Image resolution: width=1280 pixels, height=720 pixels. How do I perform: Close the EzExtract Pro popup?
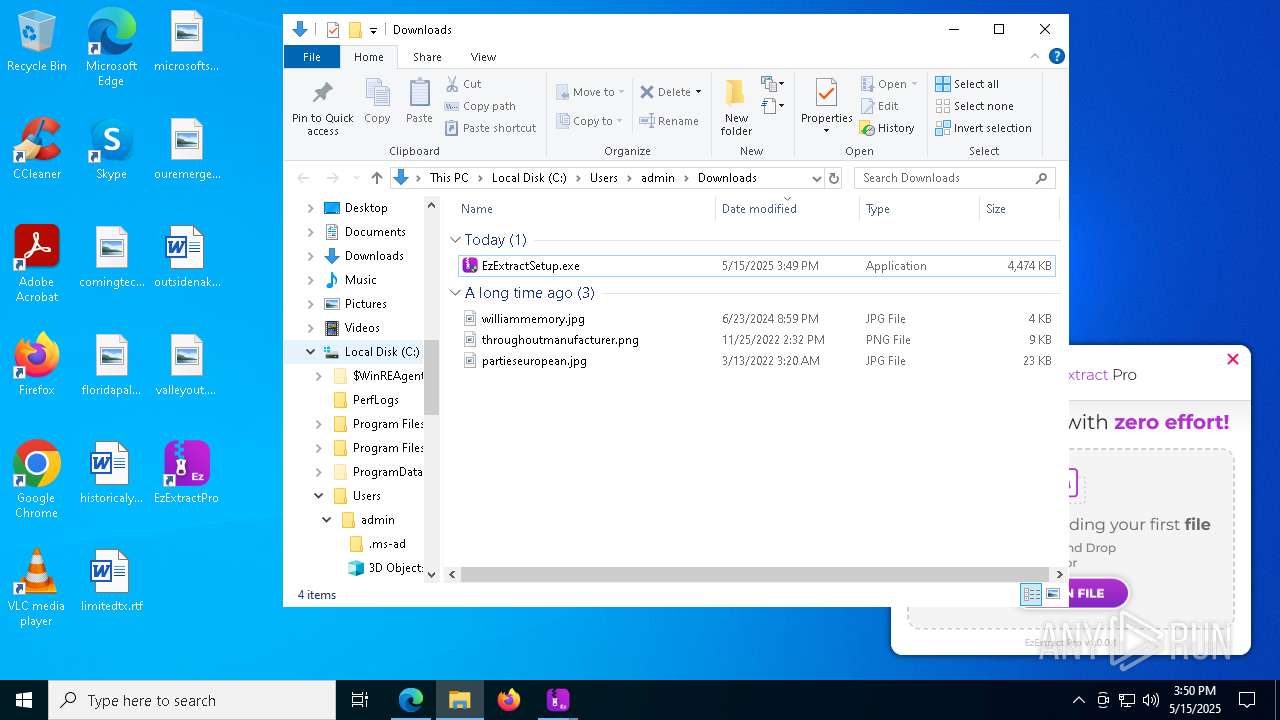click(x=1233, y=359)
